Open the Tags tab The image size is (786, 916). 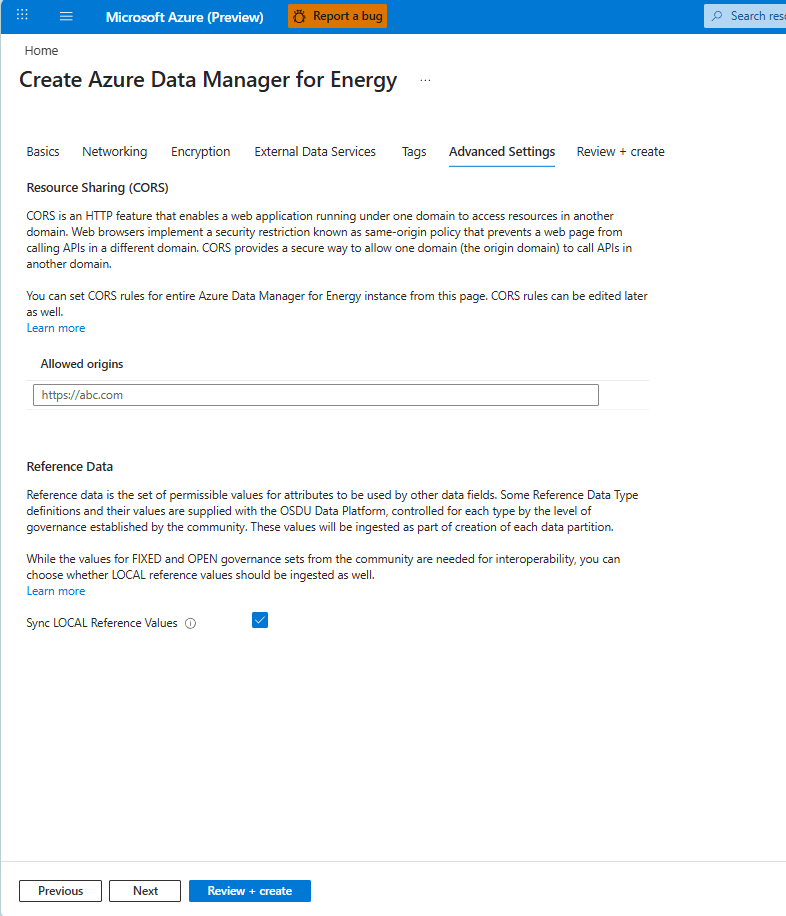413,151
